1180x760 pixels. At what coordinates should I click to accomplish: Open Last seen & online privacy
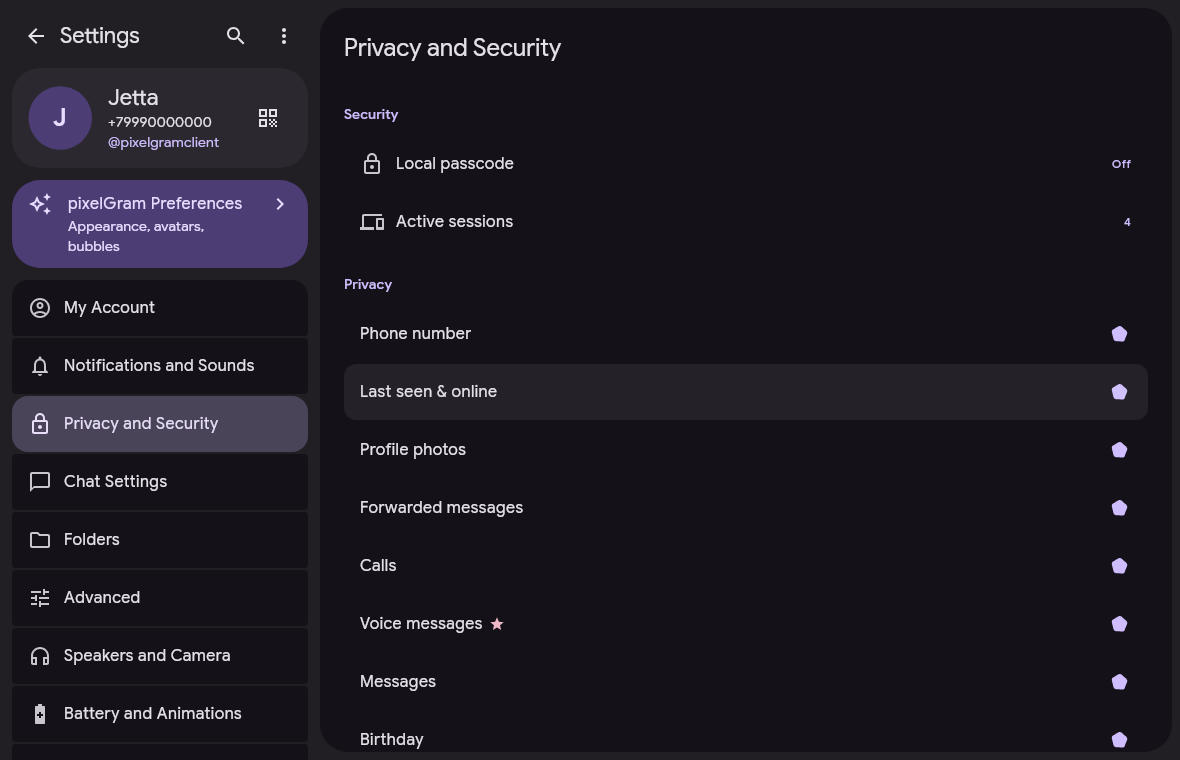[x=746, y=392]
